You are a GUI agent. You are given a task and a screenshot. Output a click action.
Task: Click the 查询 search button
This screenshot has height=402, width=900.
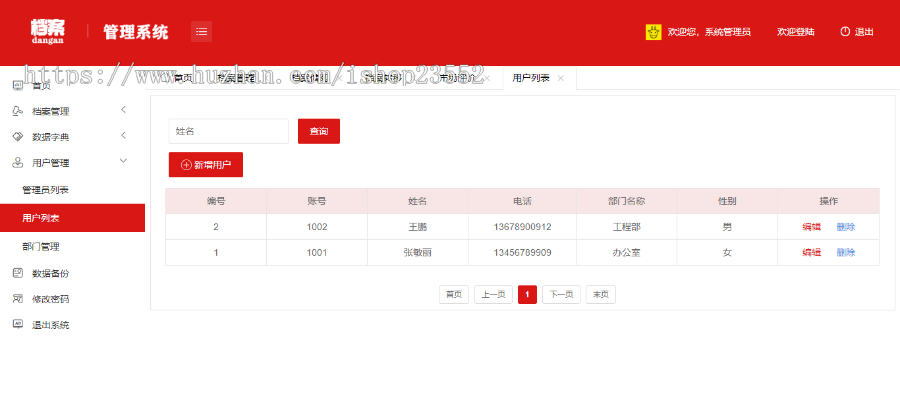point(318,131)
